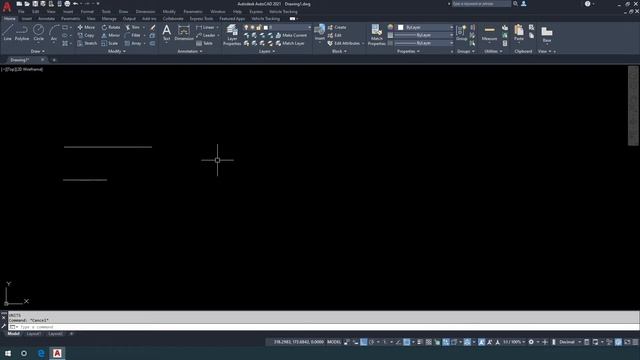This screenshot has width=640, height=360.
Task: Expand the Annotation panel dropdown
Action: tap(190, 51)
